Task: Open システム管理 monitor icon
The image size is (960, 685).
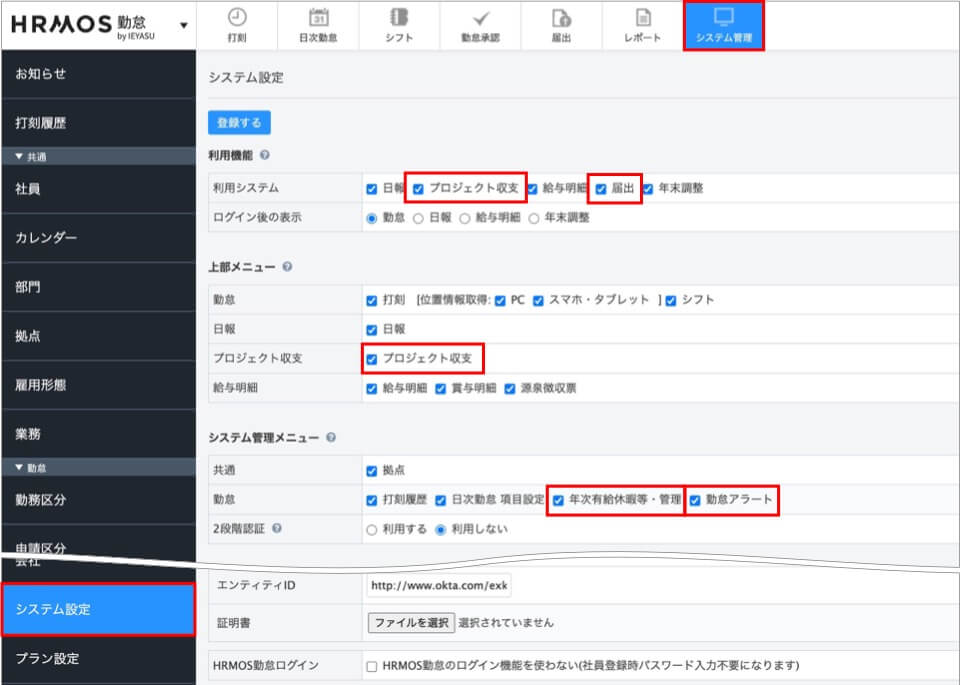Action: point(723,17)
